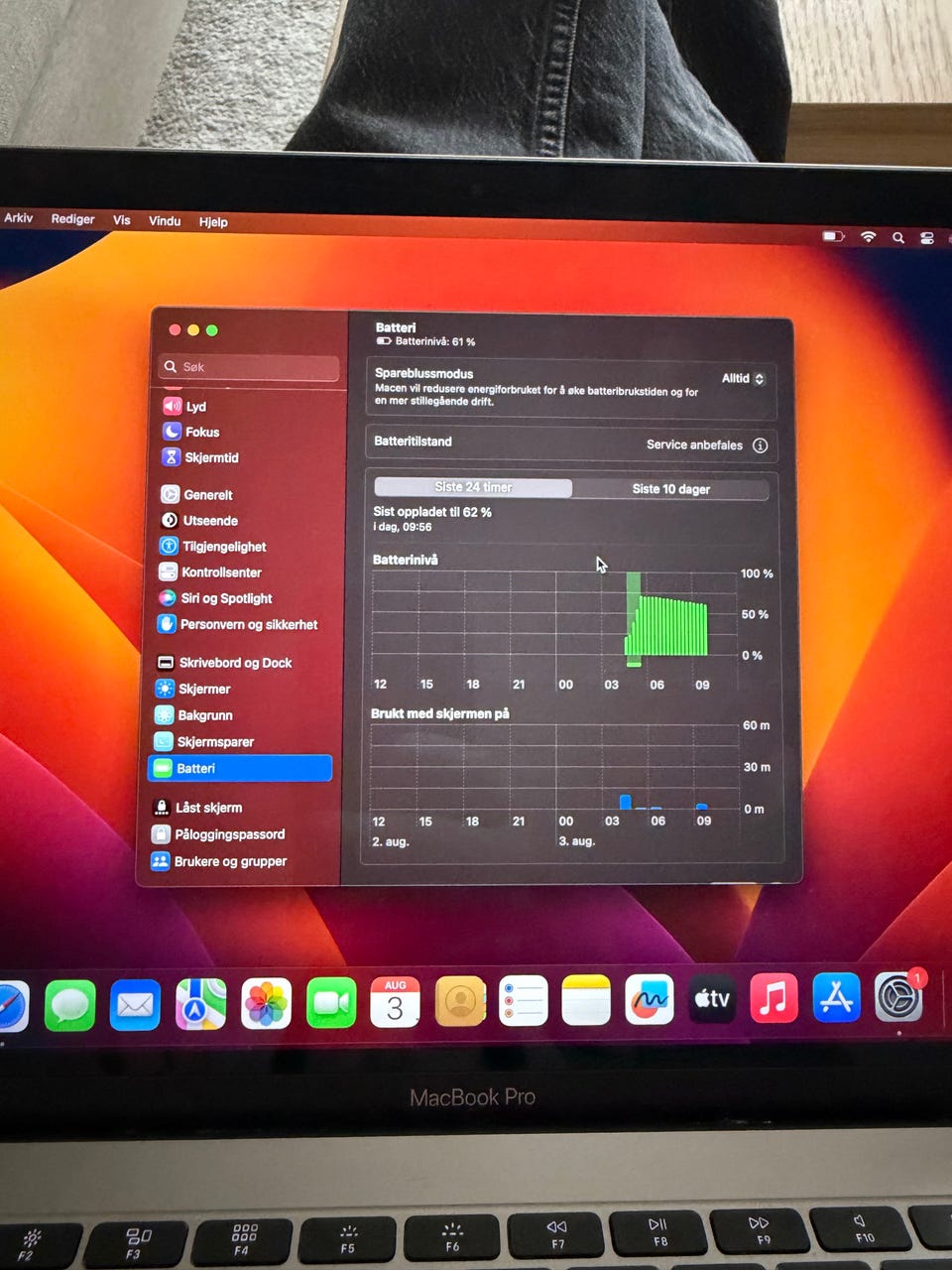Switch to Siste 10 dager tab

click(x=670, y=488)
